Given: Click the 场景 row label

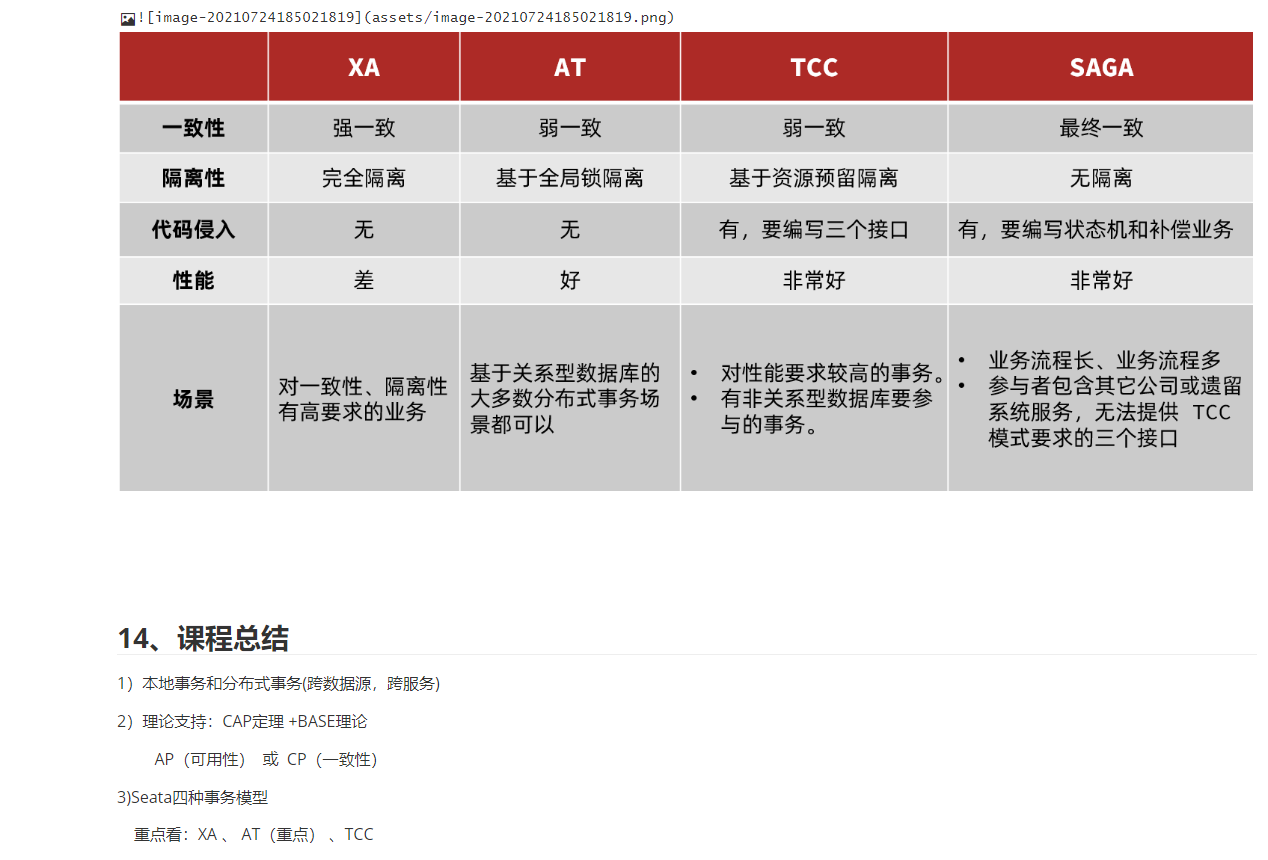Looking at the screenshot, I should (x=193, y=399).
